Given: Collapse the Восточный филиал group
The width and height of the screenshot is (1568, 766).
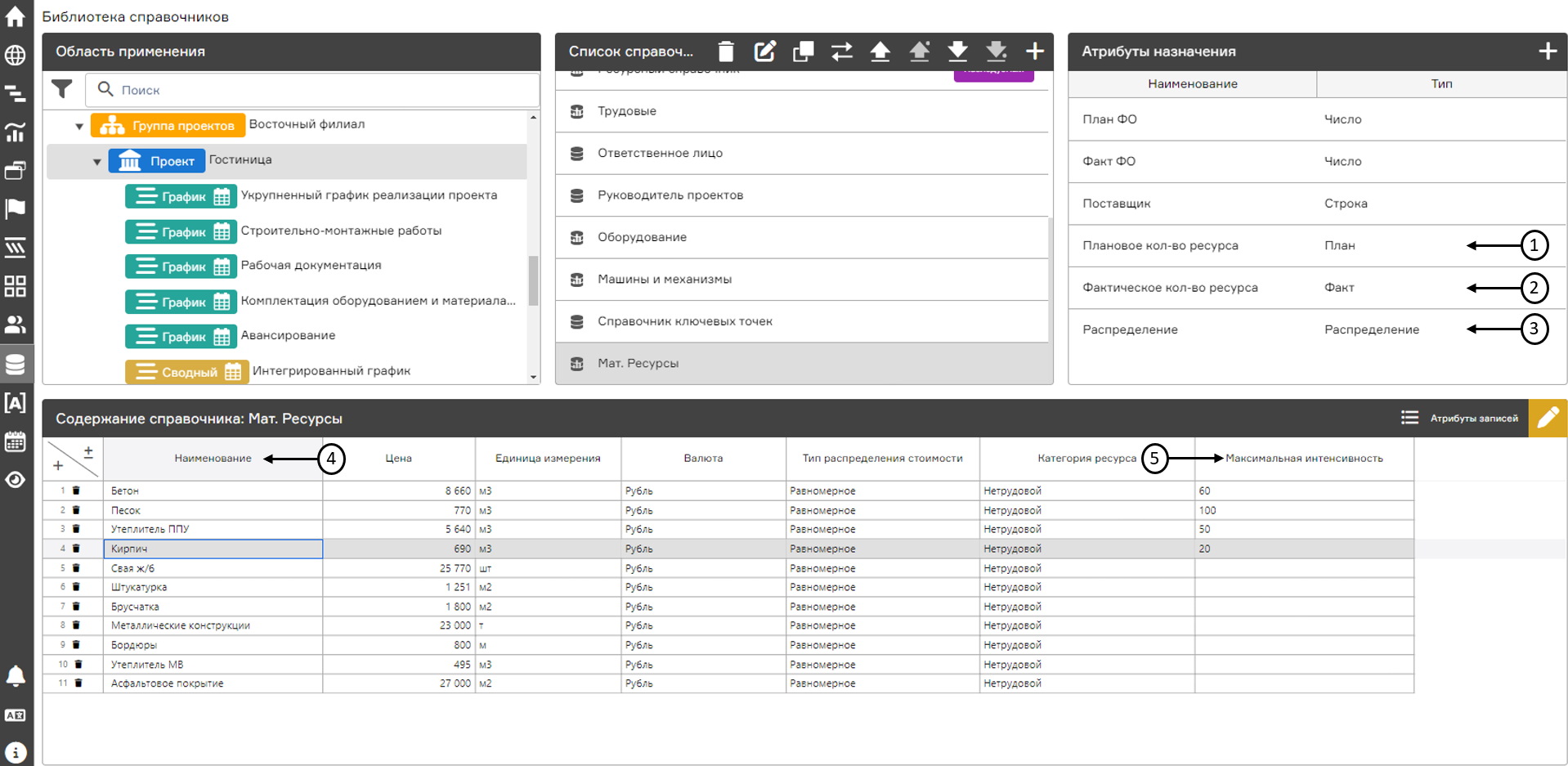Looking at the screenshot, I should 79,127.
